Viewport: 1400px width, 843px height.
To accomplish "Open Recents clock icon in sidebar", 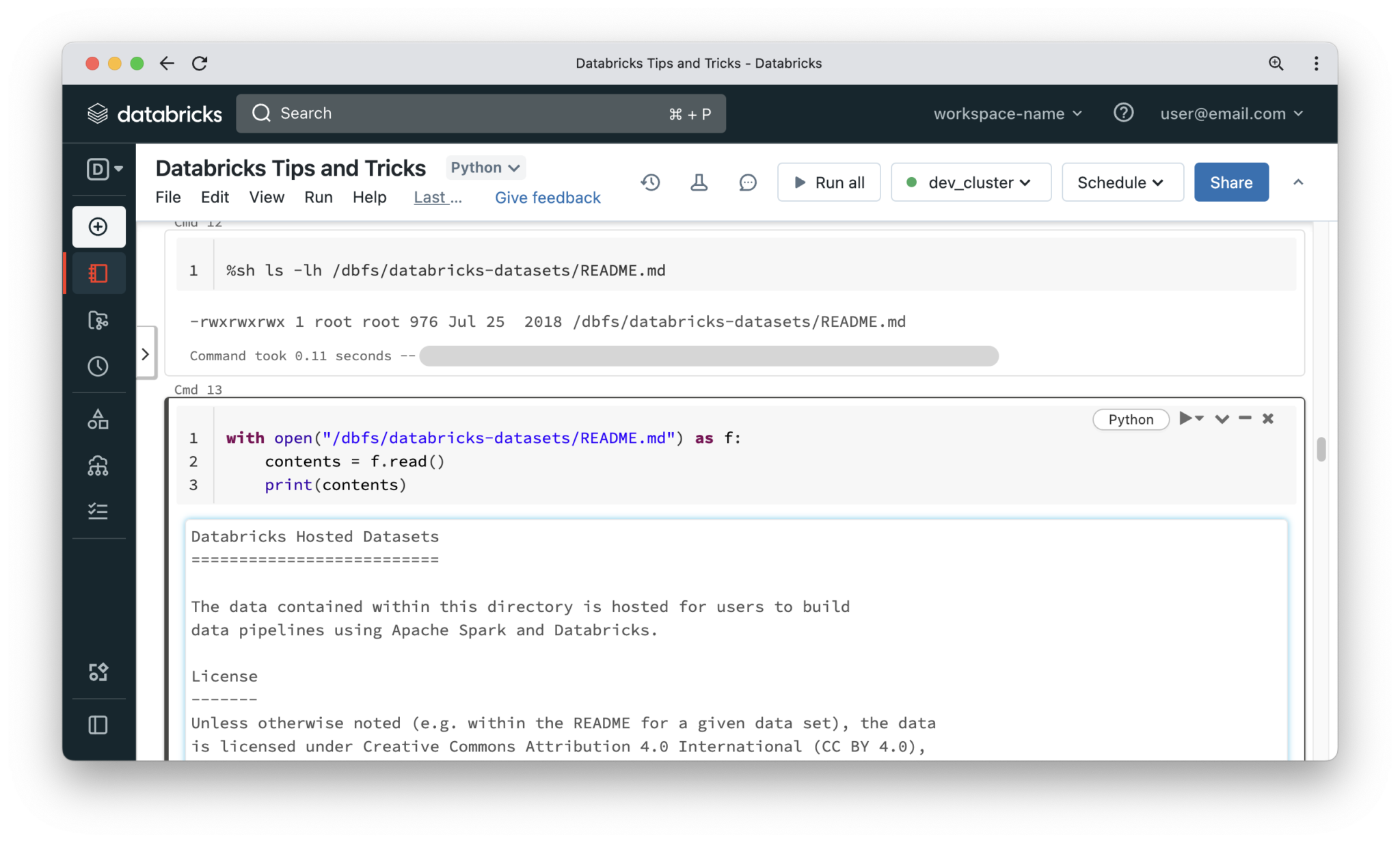I will (99, 366).
